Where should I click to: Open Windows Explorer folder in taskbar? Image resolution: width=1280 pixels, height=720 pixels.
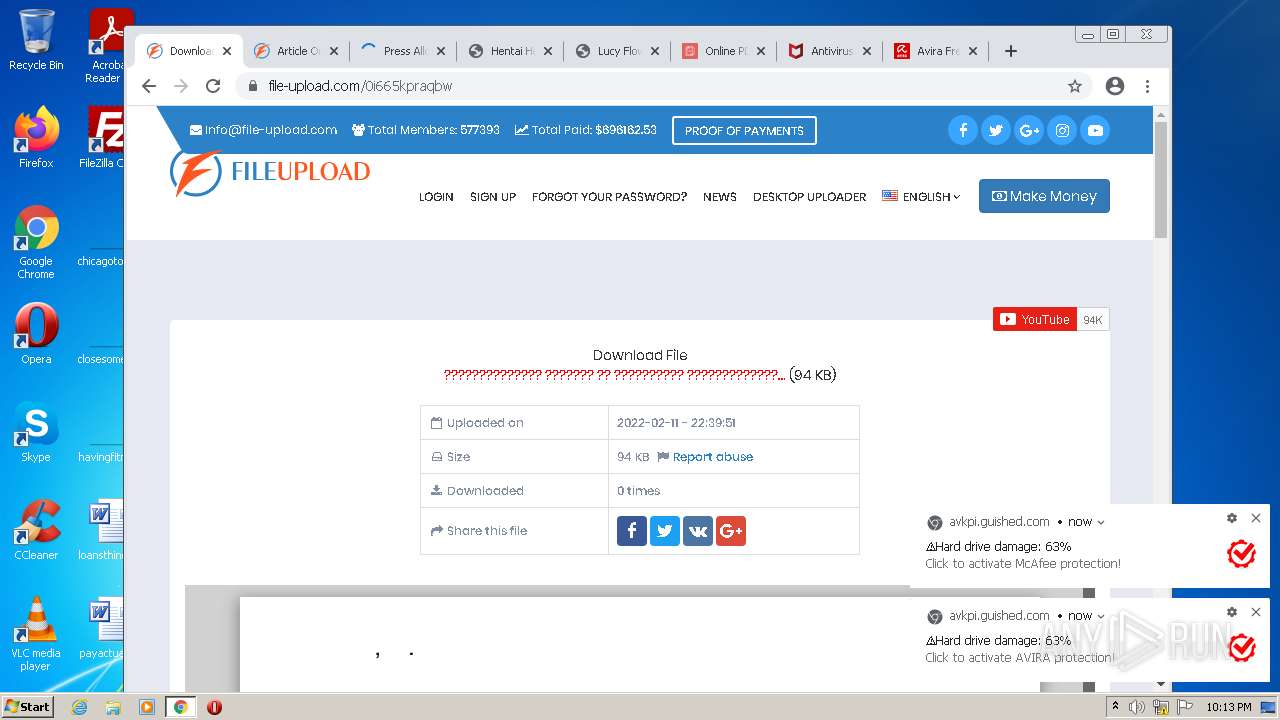(113, 707)
